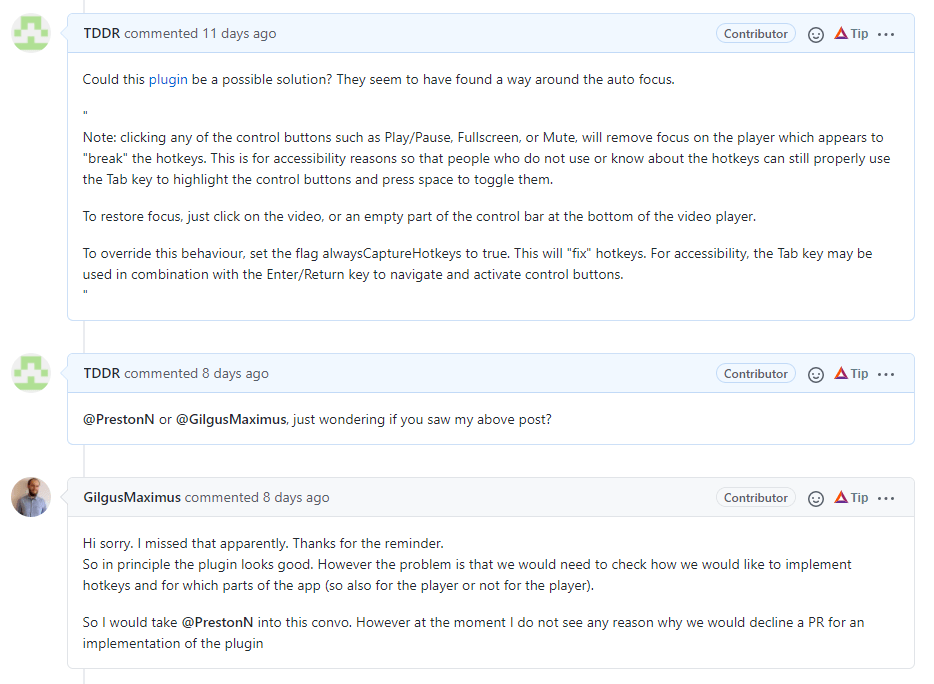
Task: Click the '11 days ago' timestamp
Action: point(239,34)
